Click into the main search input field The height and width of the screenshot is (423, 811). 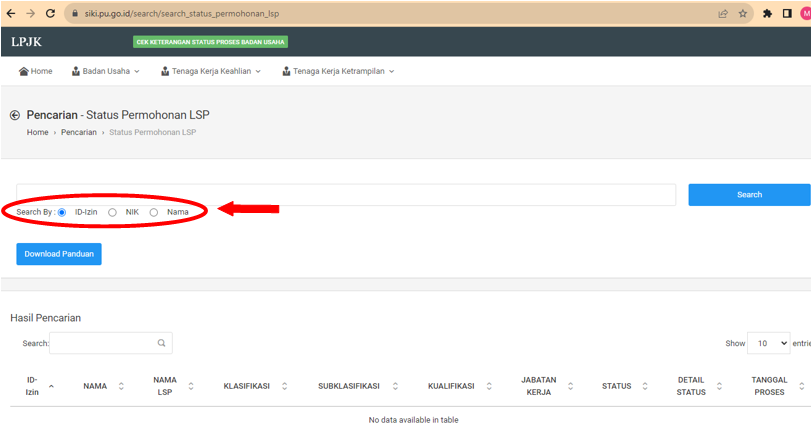click(x=346, y=195)
